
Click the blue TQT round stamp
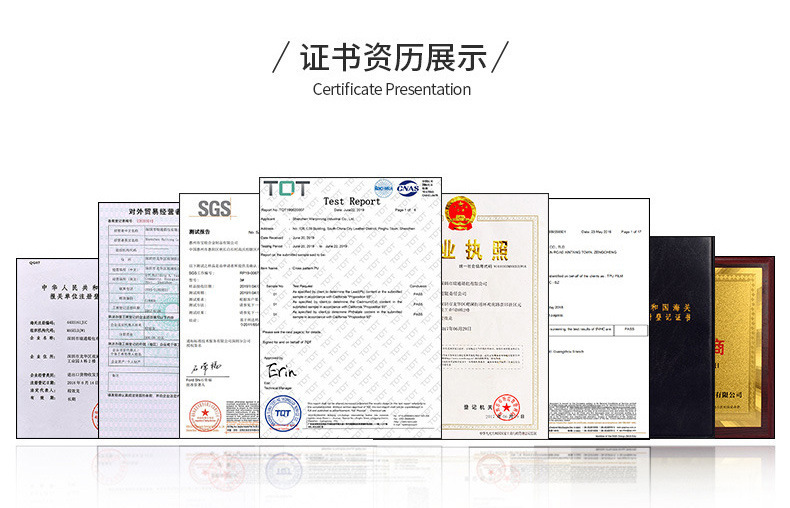283,413
